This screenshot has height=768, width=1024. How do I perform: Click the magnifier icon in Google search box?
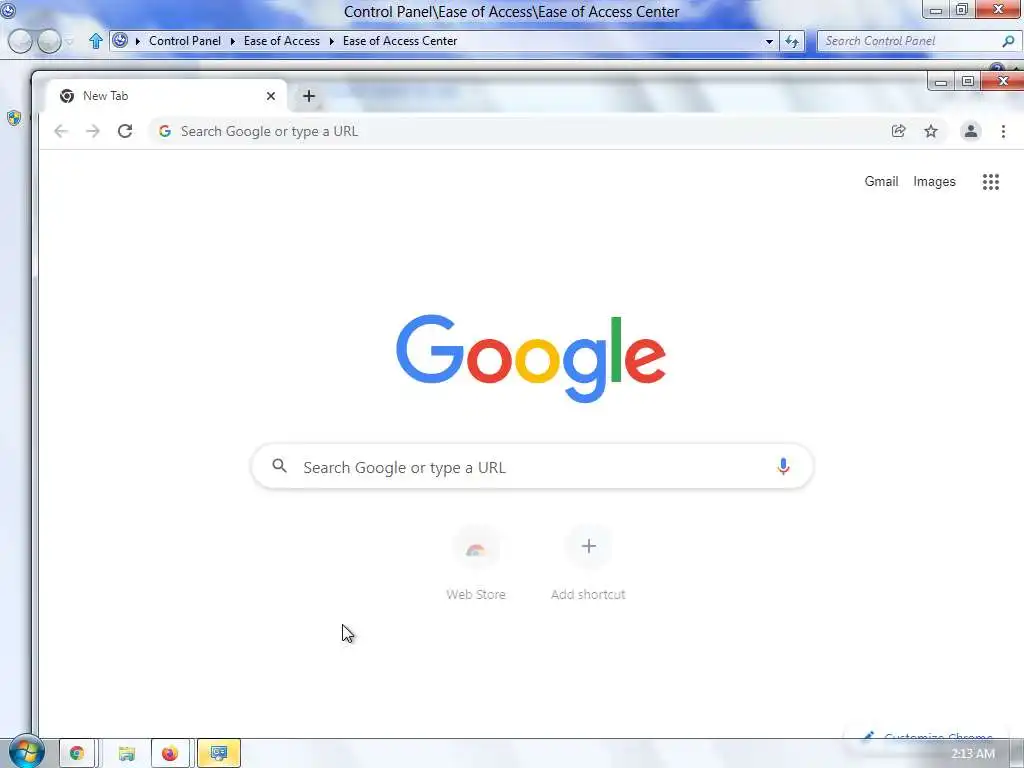point(280,466)
